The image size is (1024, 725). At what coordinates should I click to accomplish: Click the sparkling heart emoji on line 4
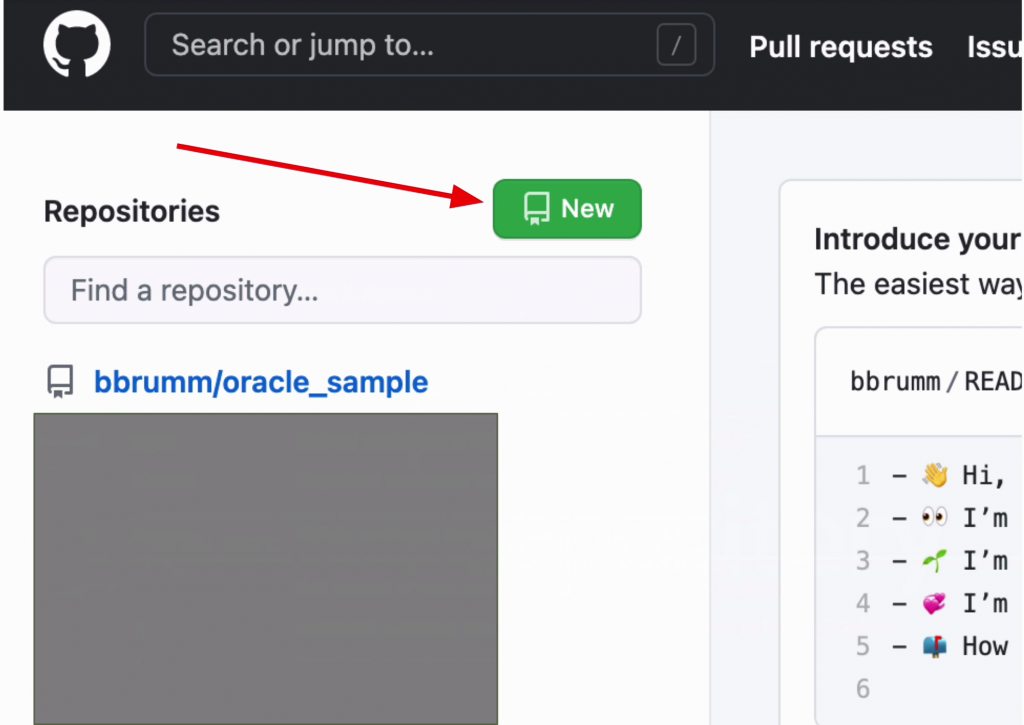tap(934, 603)
